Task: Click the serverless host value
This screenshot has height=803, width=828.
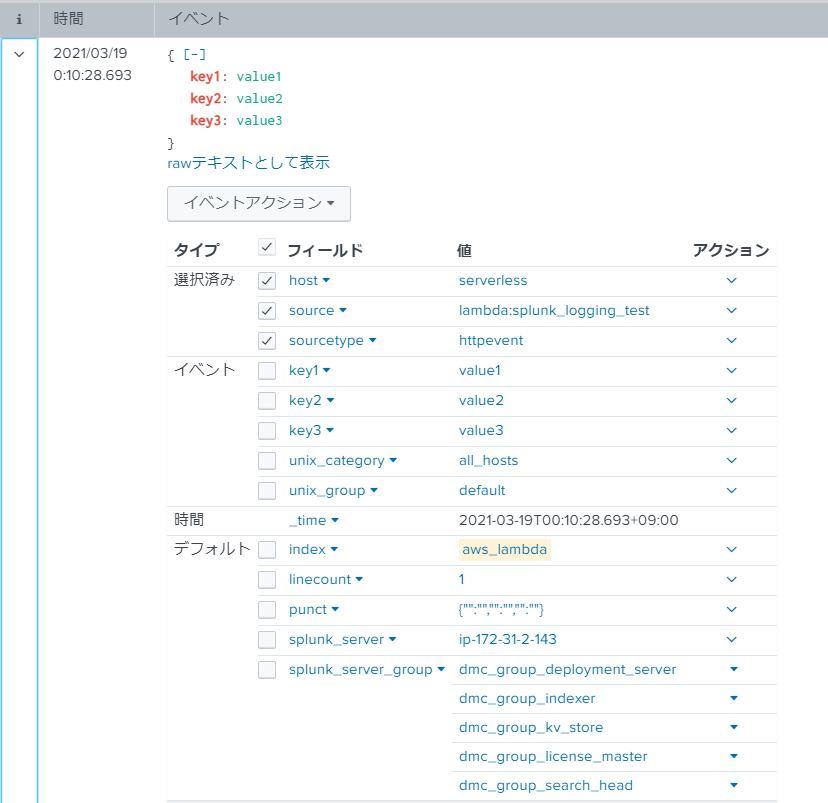Action: click(493, 280)
